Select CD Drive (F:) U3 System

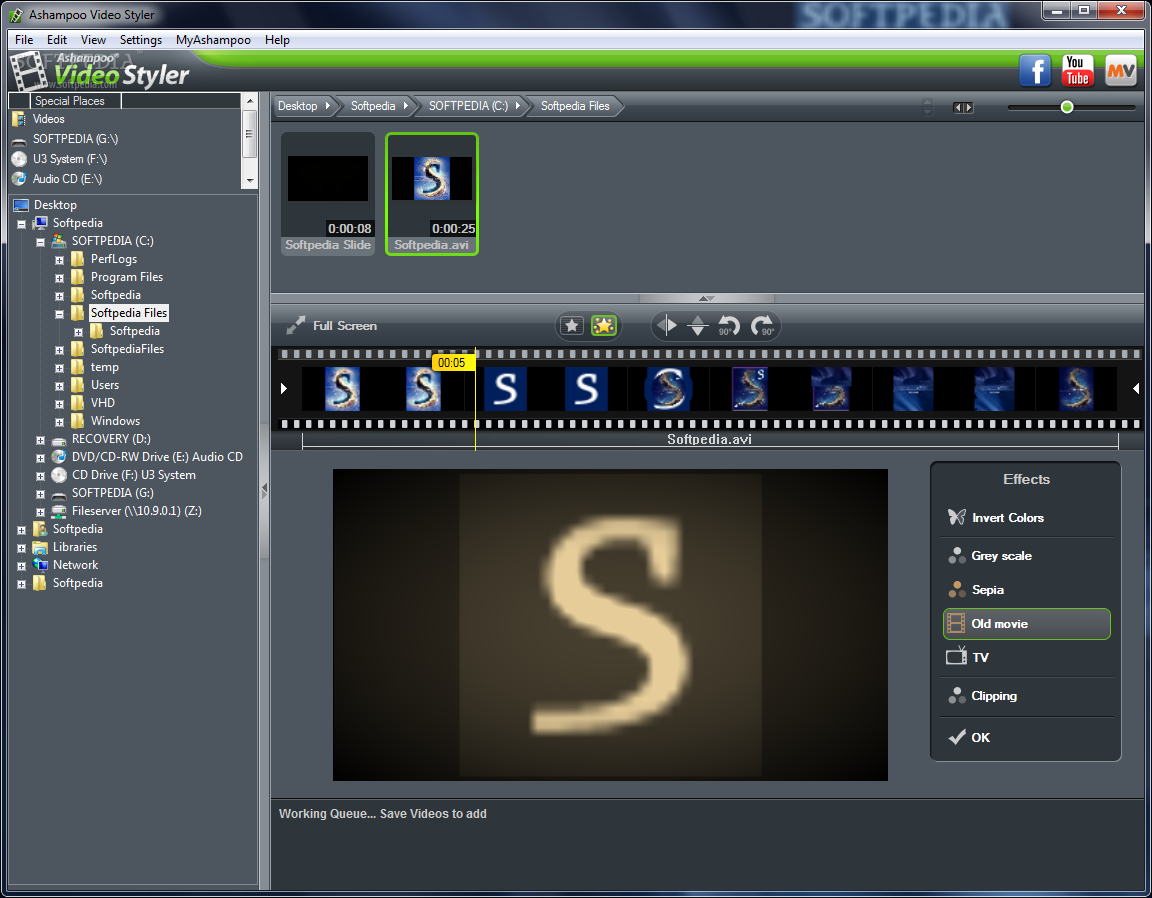(134, 475)
